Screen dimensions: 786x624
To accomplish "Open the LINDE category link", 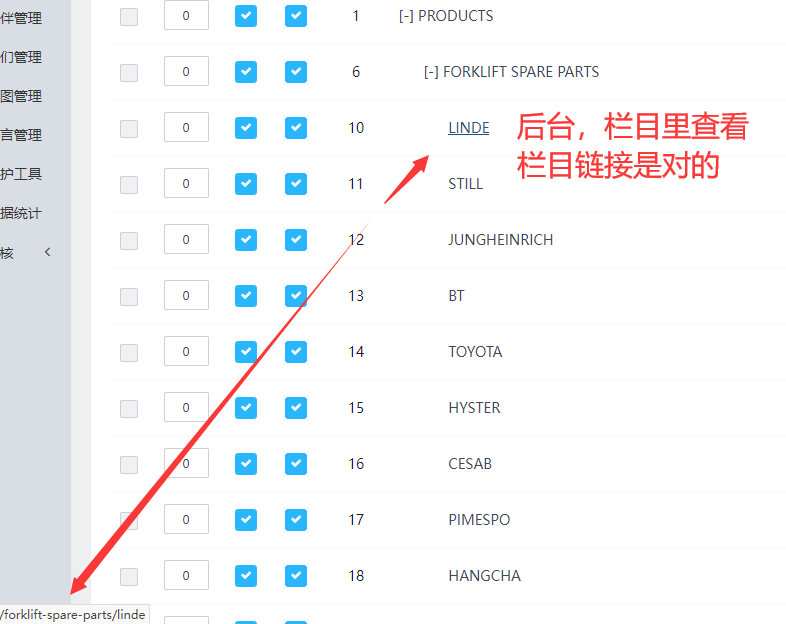I will tap(469, 128).
